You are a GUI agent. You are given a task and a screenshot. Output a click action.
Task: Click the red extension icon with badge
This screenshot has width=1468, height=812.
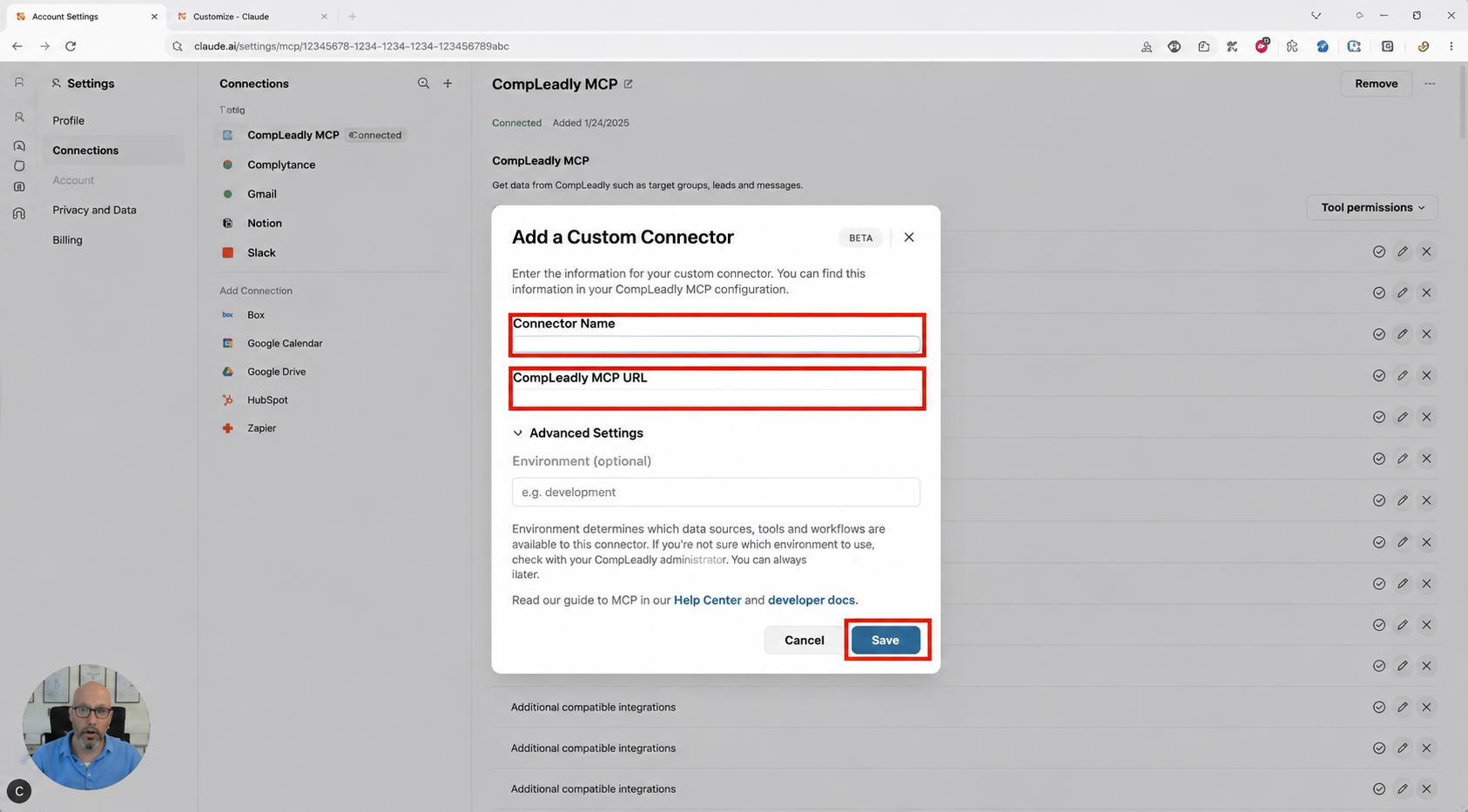tap(1262, 46)
